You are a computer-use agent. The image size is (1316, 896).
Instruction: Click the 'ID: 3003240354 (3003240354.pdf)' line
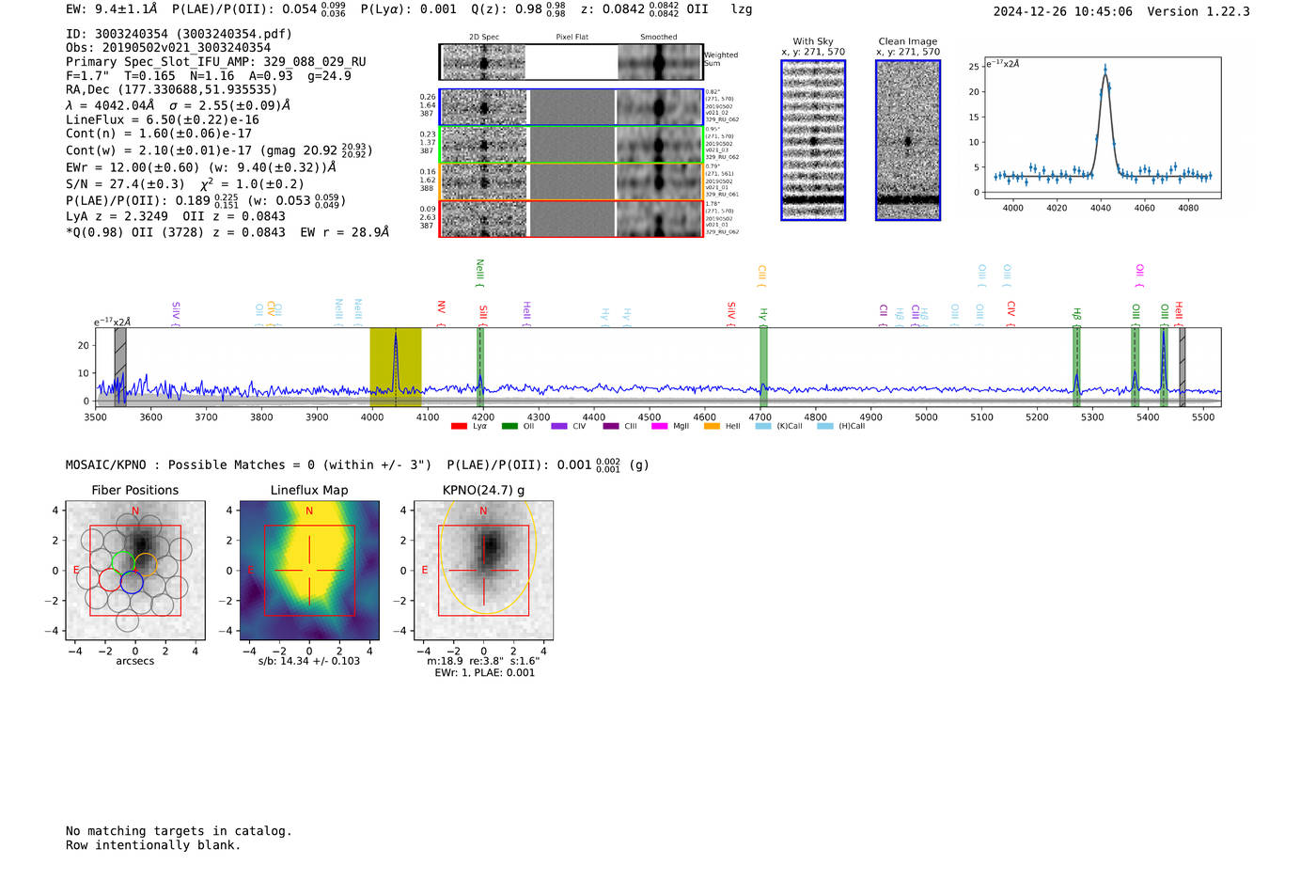(179, 34)
